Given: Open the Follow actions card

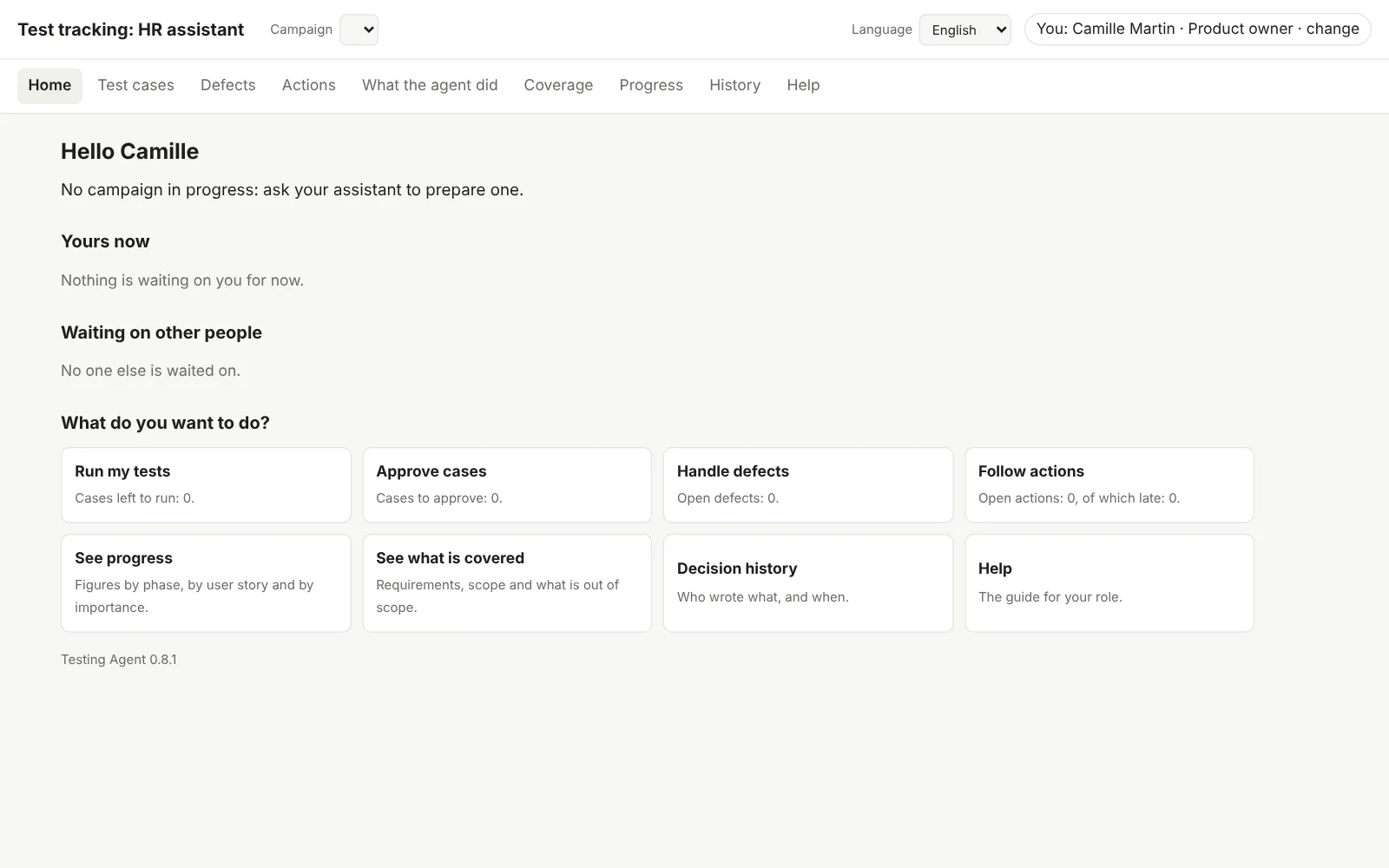Looking at the screenshot, I should pos(1109,485).
